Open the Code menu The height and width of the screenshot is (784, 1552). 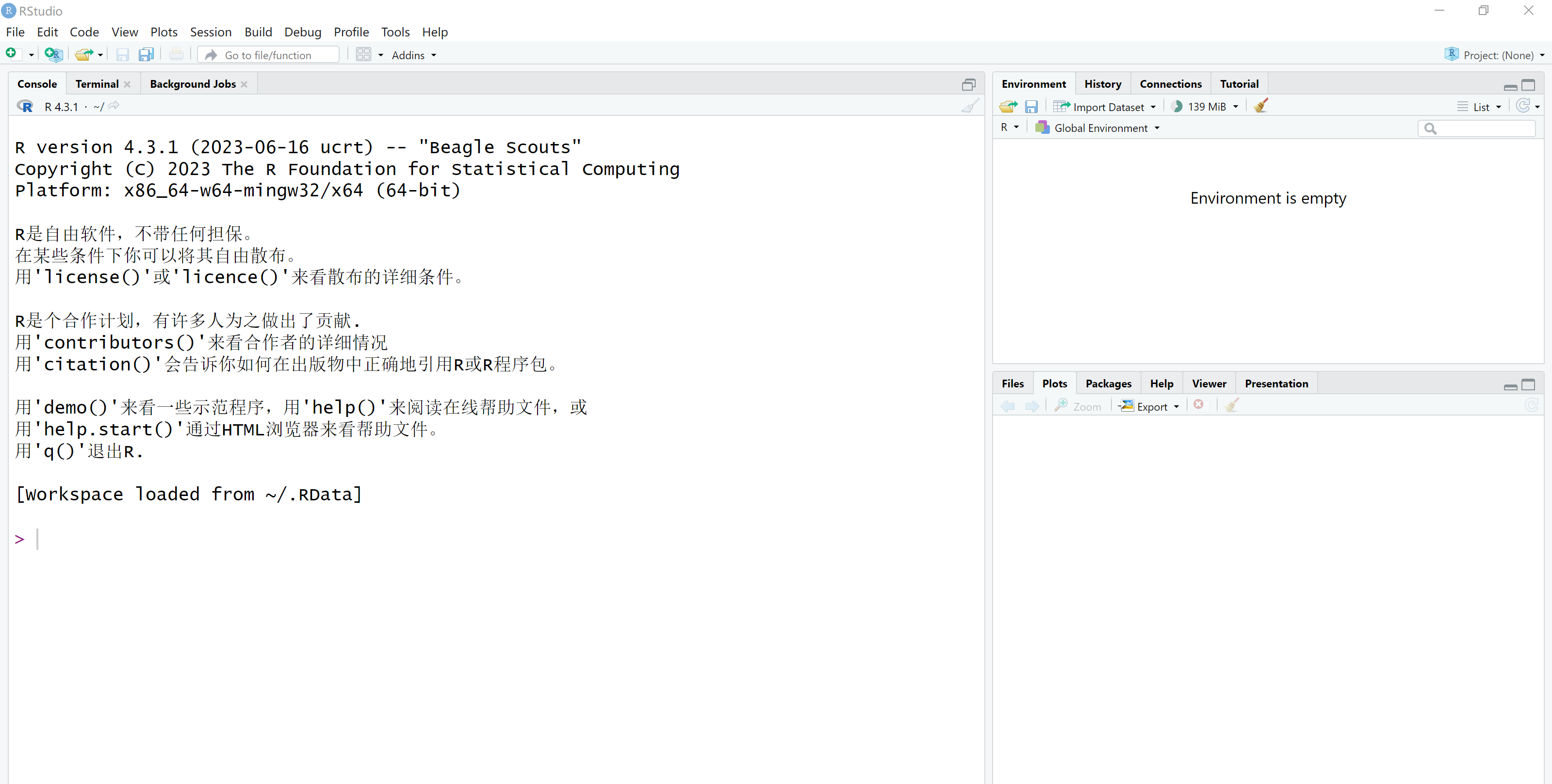click(x=84, y=32)
